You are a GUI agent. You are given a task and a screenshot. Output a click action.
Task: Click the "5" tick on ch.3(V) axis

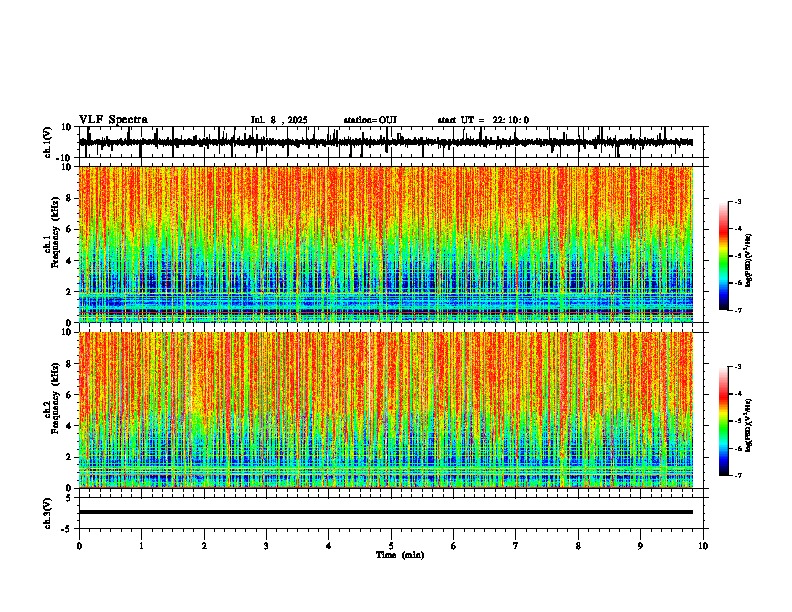[70, 498]
